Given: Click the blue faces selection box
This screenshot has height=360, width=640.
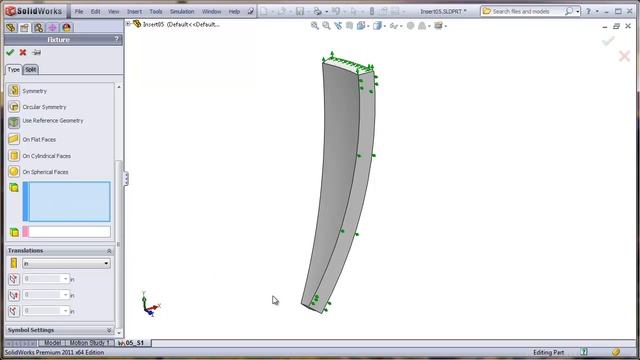Looking at the screenshot, I should pyautogui.click(x=67, y=202).
